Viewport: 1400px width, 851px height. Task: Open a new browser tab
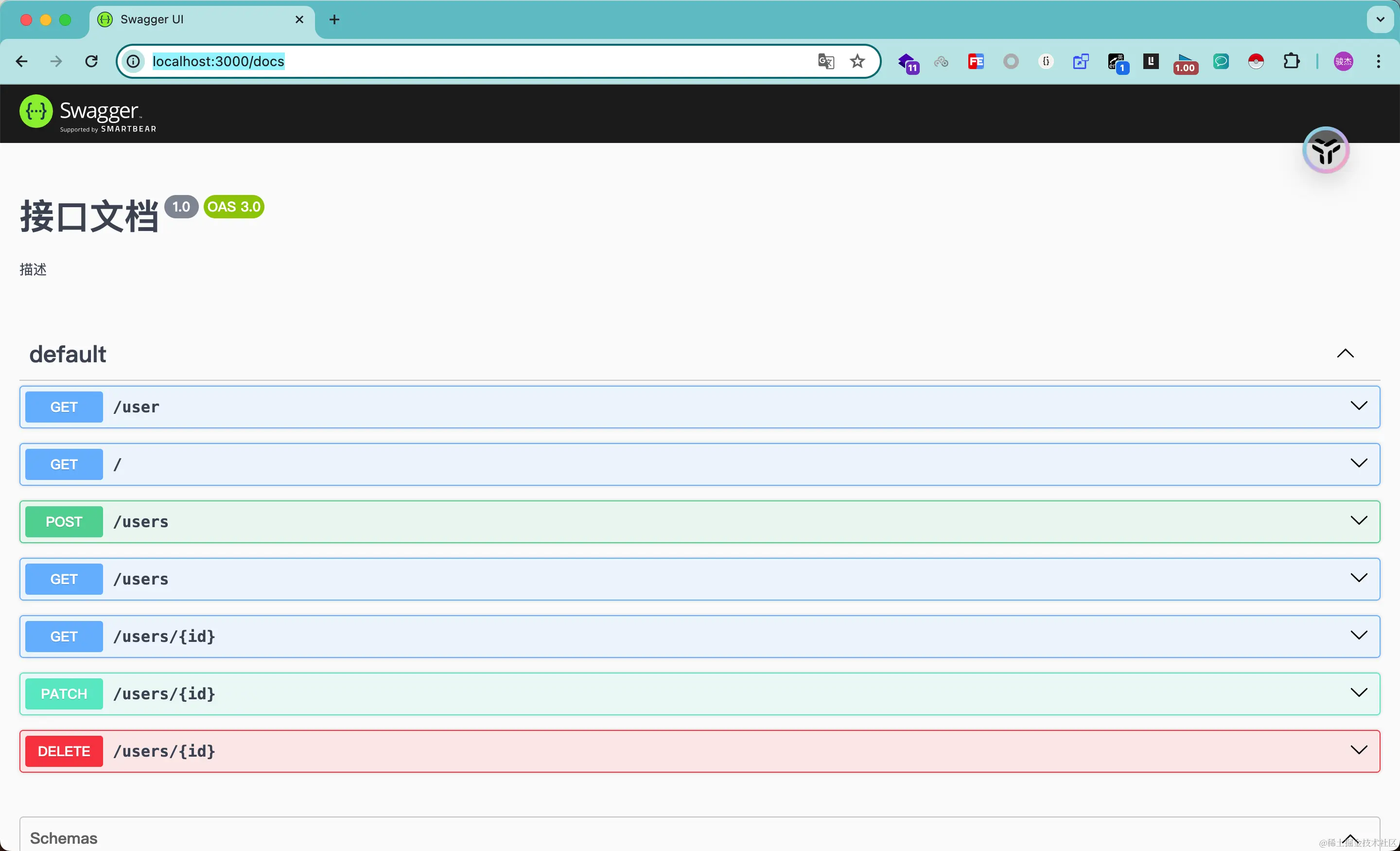334,19
